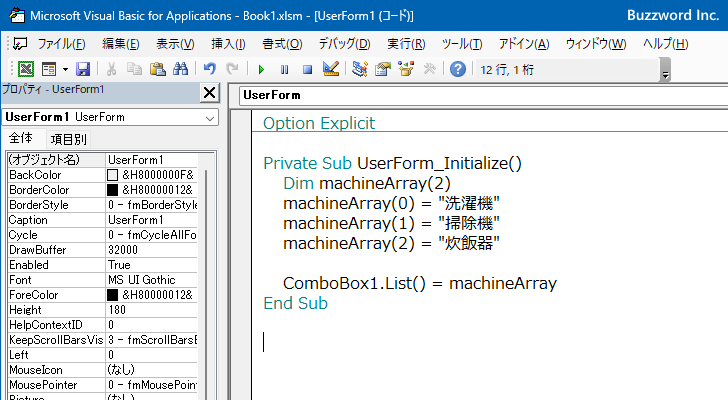Select the KeepScrollBarsVisible property value

pyautogui.click(x=151, y=340)
